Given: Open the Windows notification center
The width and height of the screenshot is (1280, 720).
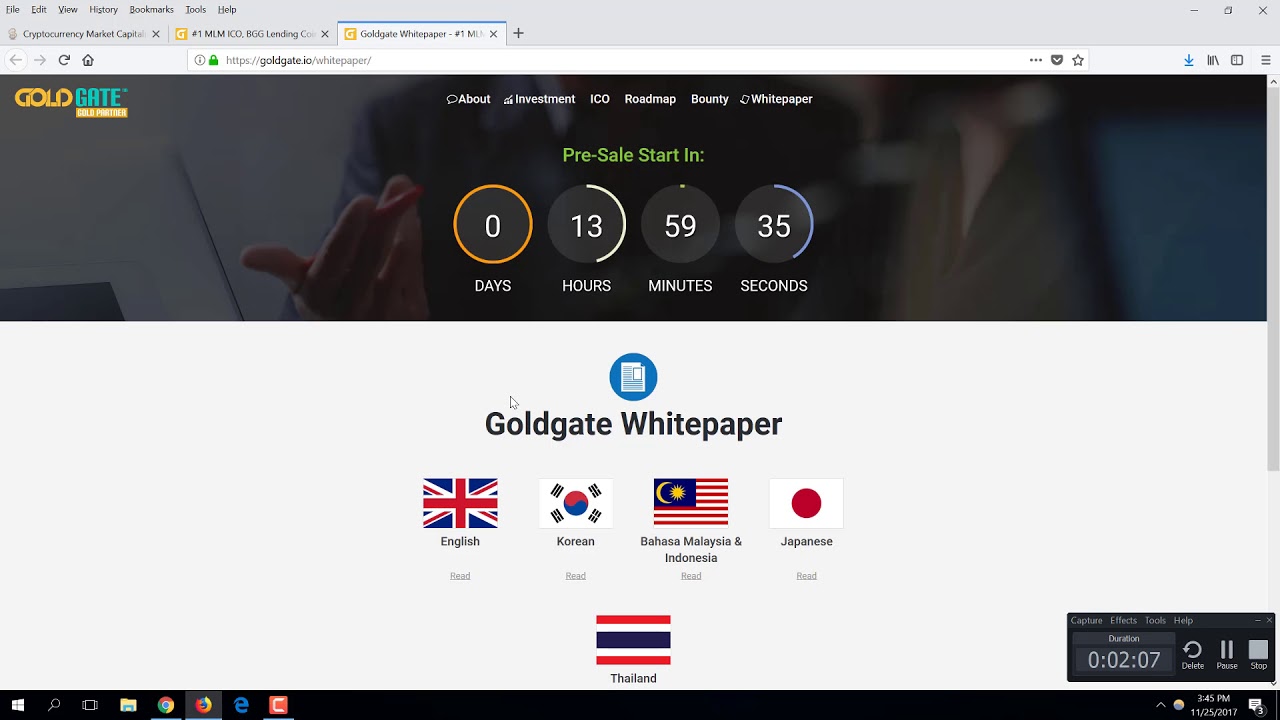Looking at the screenshot, I should 1256,705.
